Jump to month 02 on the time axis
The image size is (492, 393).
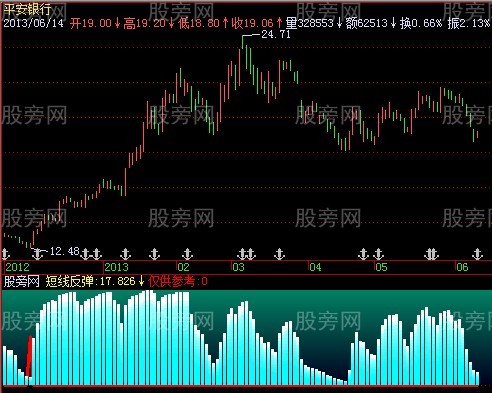click(183, 267)
